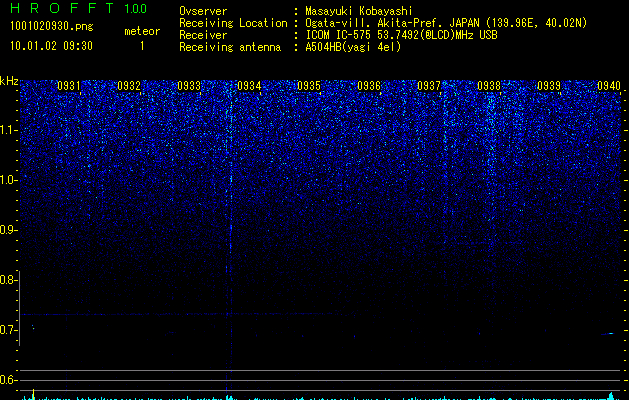Click the Receiver field label
This screenshot has height=400, width=629.
point(203,35)
